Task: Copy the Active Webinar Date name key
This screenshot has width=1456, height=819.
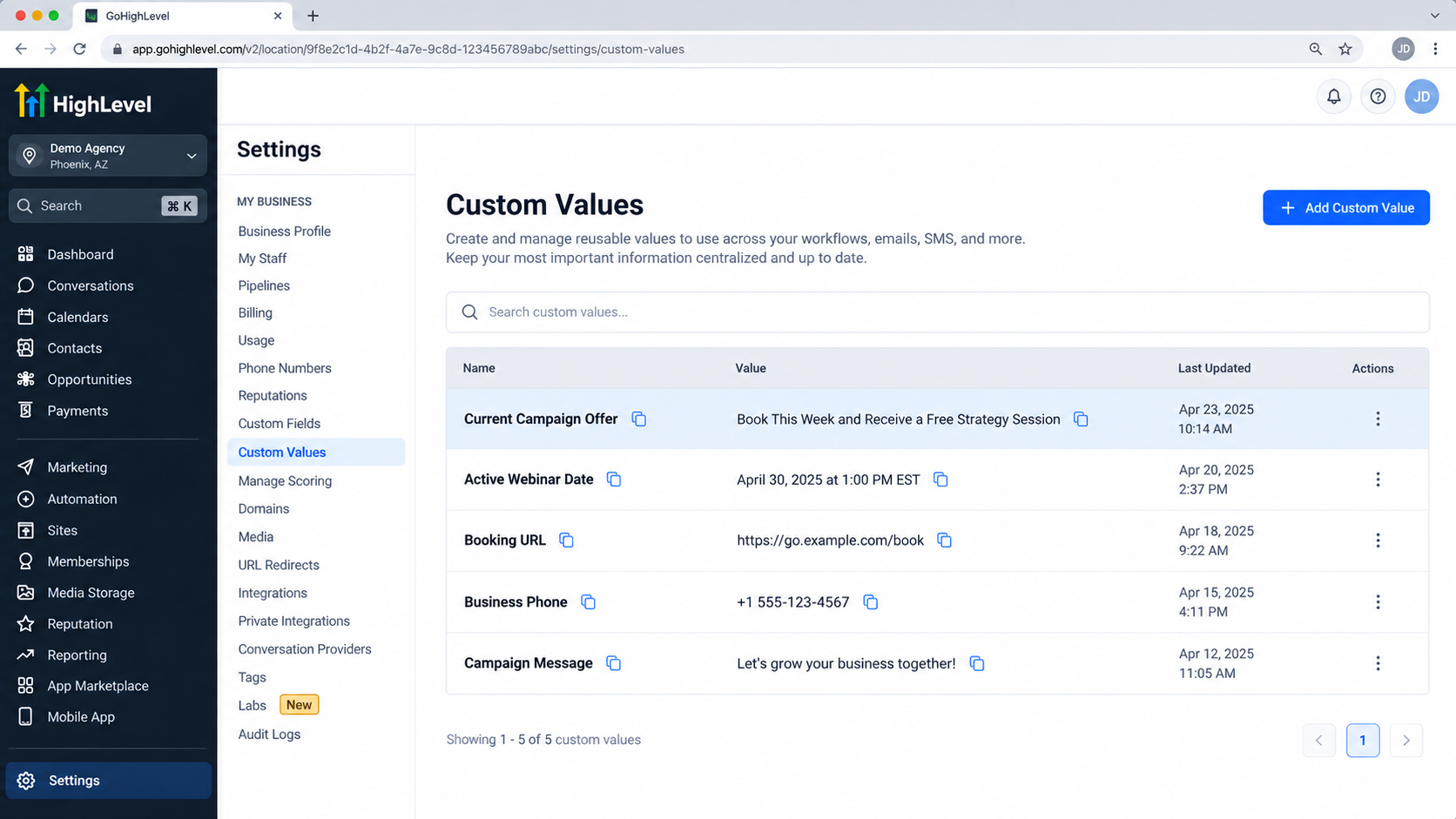Action: click(x=614, y=480)
